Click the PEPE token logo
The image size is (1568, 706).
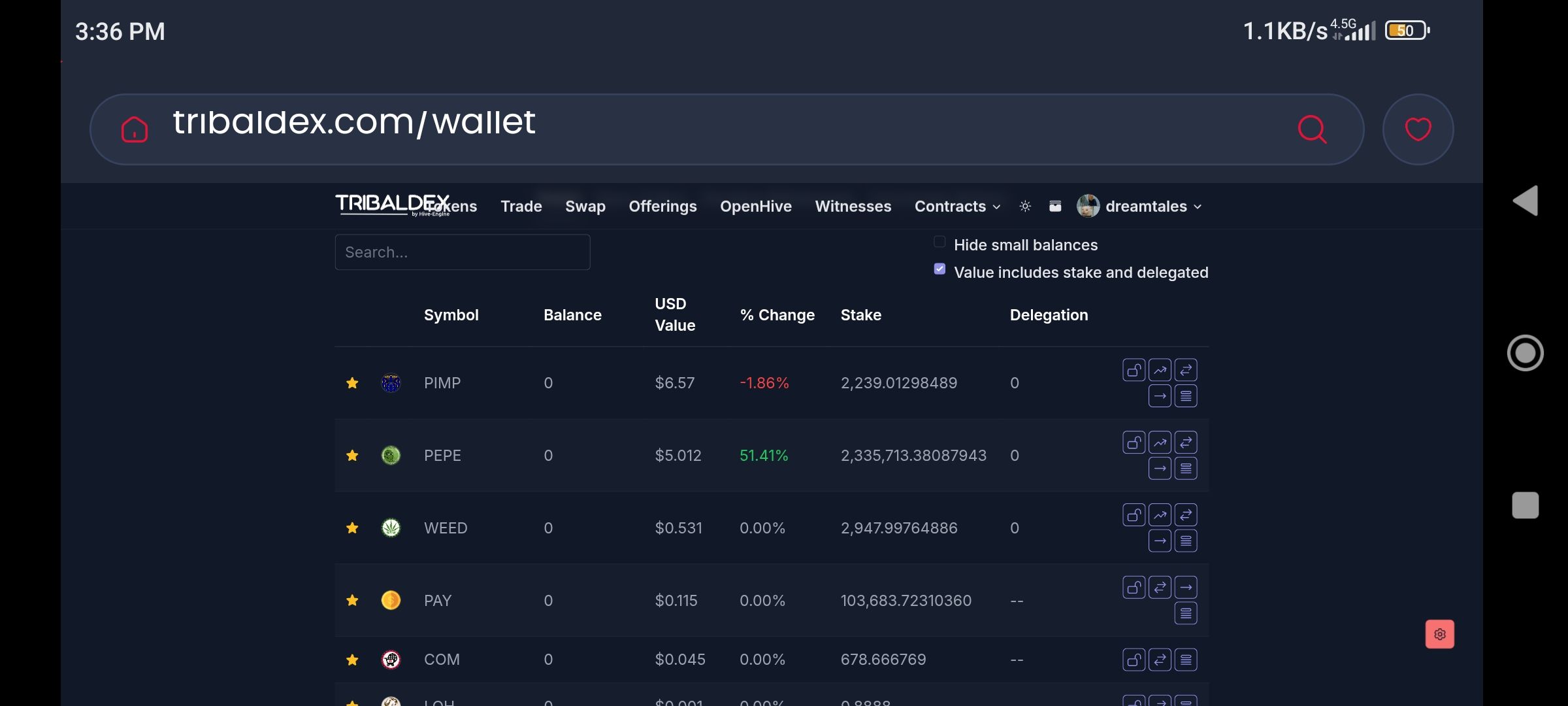coord(391,456)
